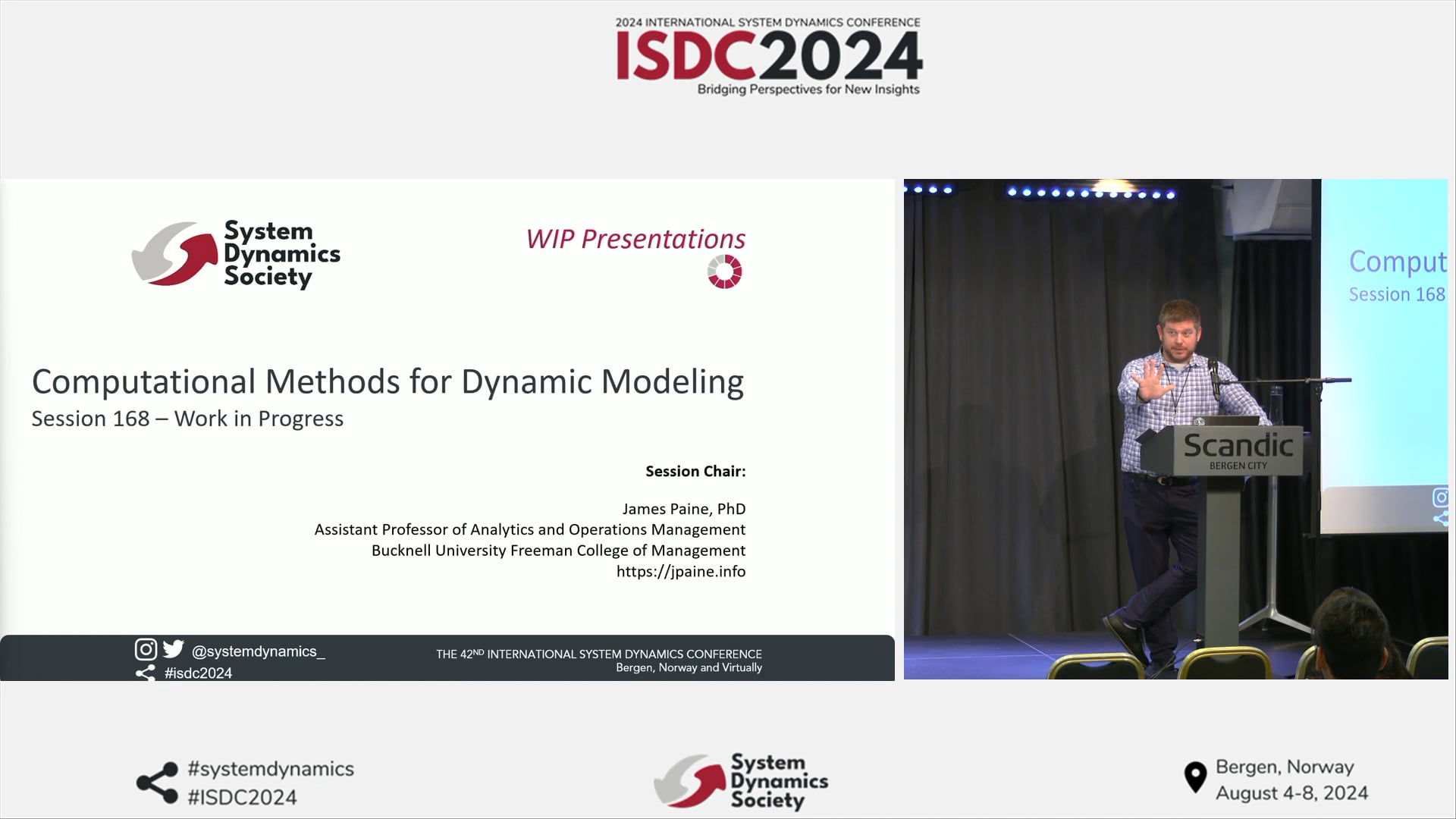Click the share icon next to #isdc2024
This screenshot has height=819, width=1456.
(144, 672)
